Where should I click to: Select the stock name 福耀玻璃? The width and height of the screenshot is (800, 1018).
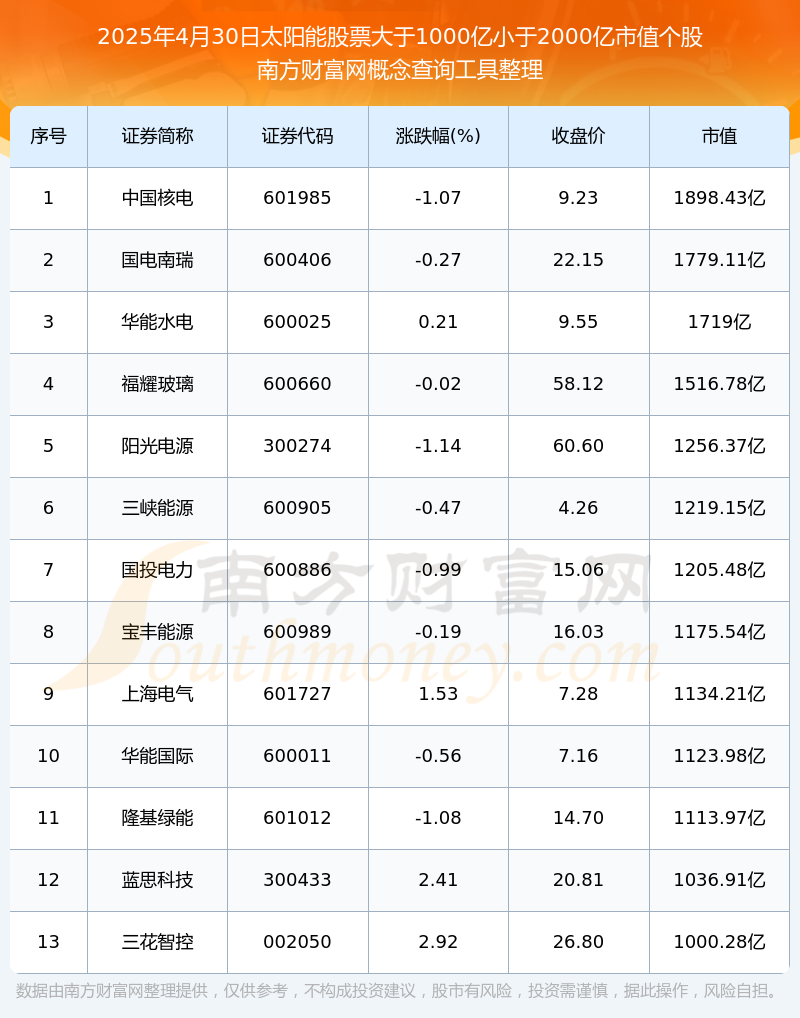coord(158,384)
